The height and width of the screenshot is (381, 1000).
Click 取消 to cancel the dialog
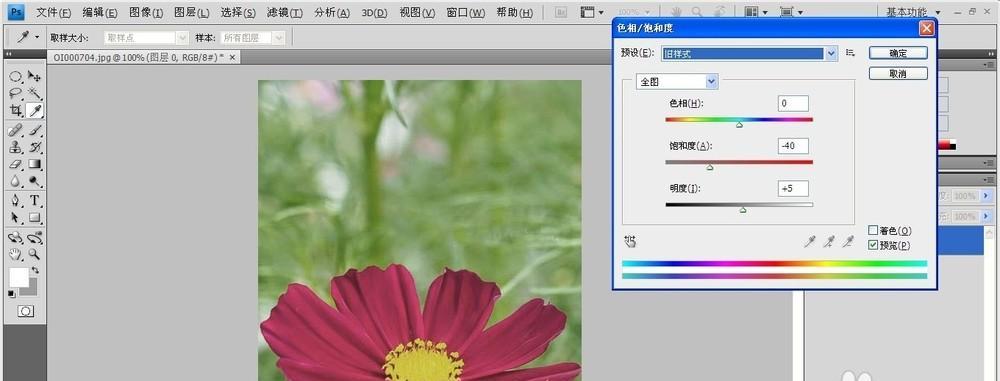pos(898,73)
